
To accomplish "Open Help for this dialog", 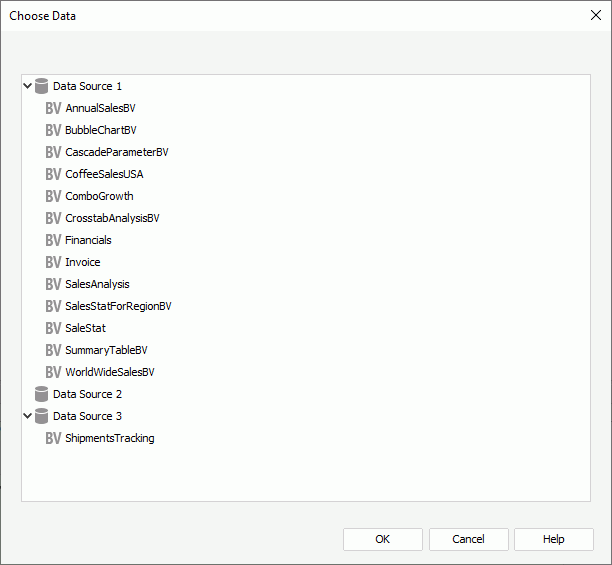I will coord(553,539).
